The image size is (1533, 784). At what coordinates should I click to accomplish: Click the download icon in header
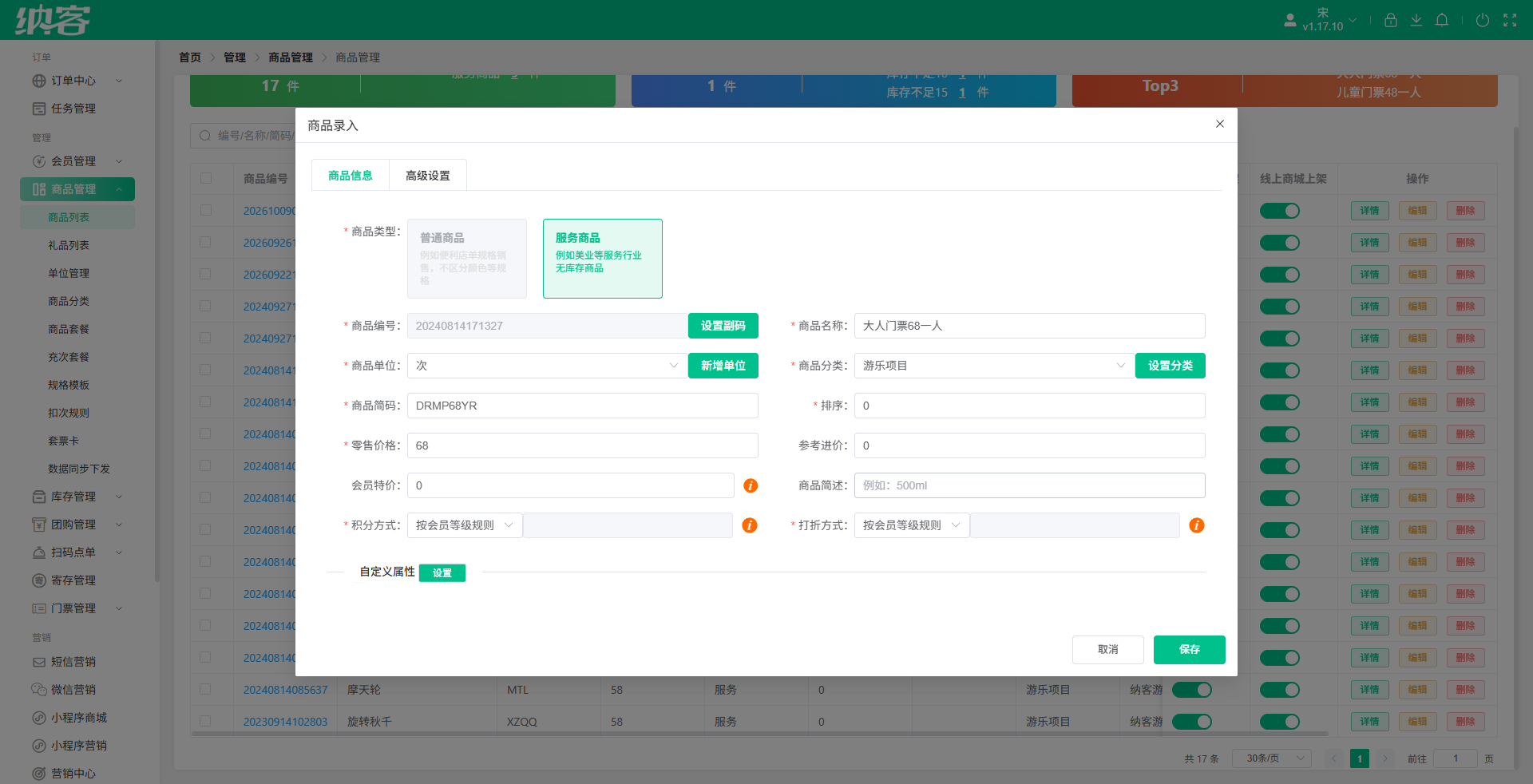1416,20
